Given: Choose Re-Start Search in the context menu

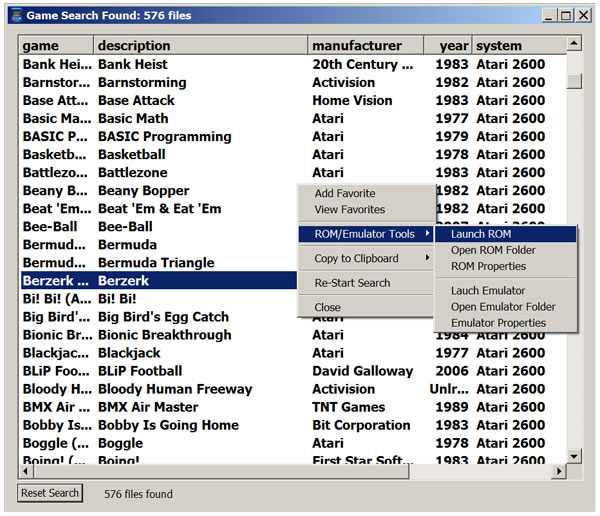Looking at the screenshot, I should [x=352, y=283].
